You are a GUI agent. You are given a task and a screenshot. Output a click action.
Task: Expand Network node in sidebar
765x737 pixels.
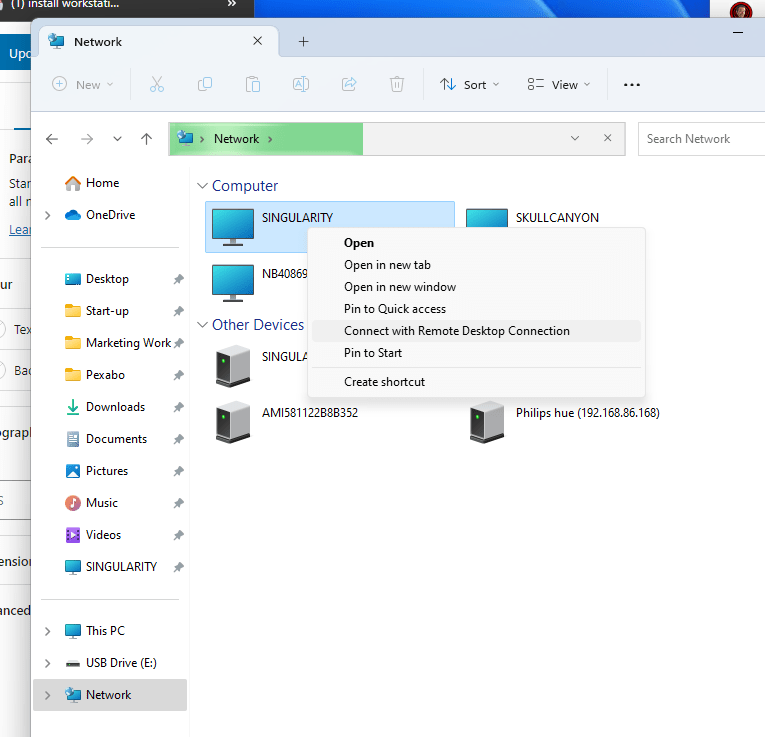coord(47,695)
